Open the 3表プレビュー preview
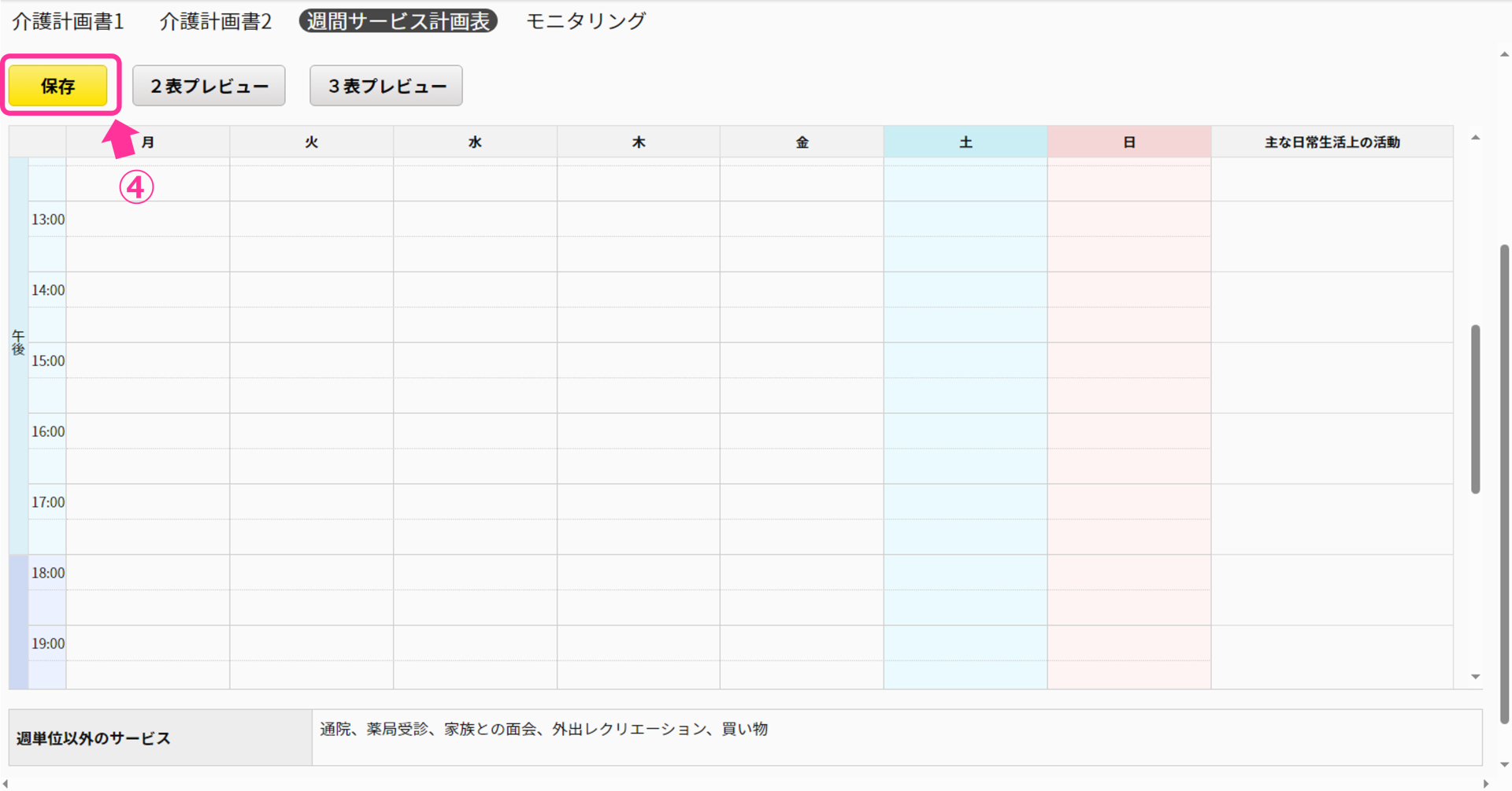This screenshot has height=791, width=1512. coord(386,86)
